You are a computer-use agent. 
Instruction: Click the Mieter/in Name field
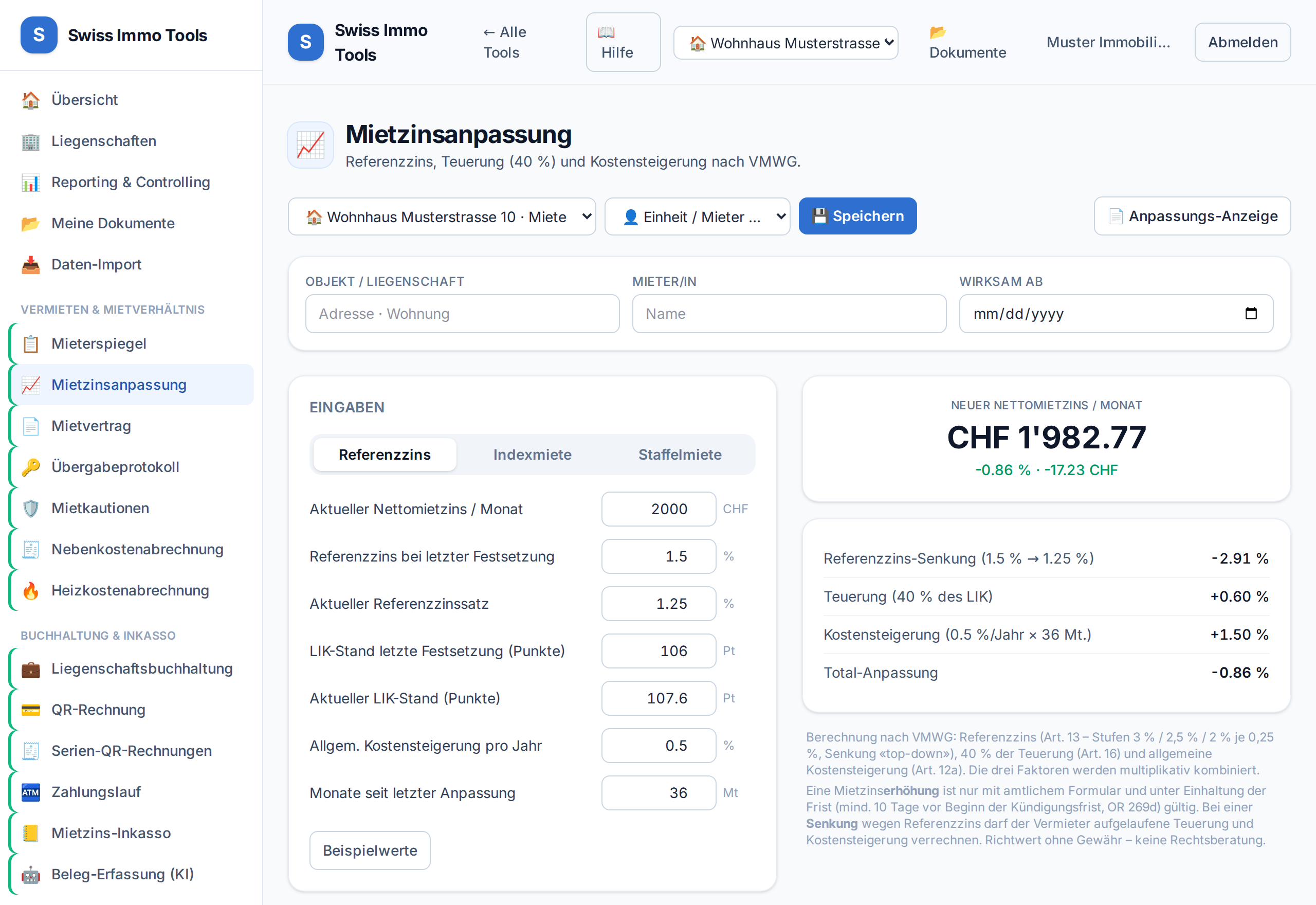789,314
